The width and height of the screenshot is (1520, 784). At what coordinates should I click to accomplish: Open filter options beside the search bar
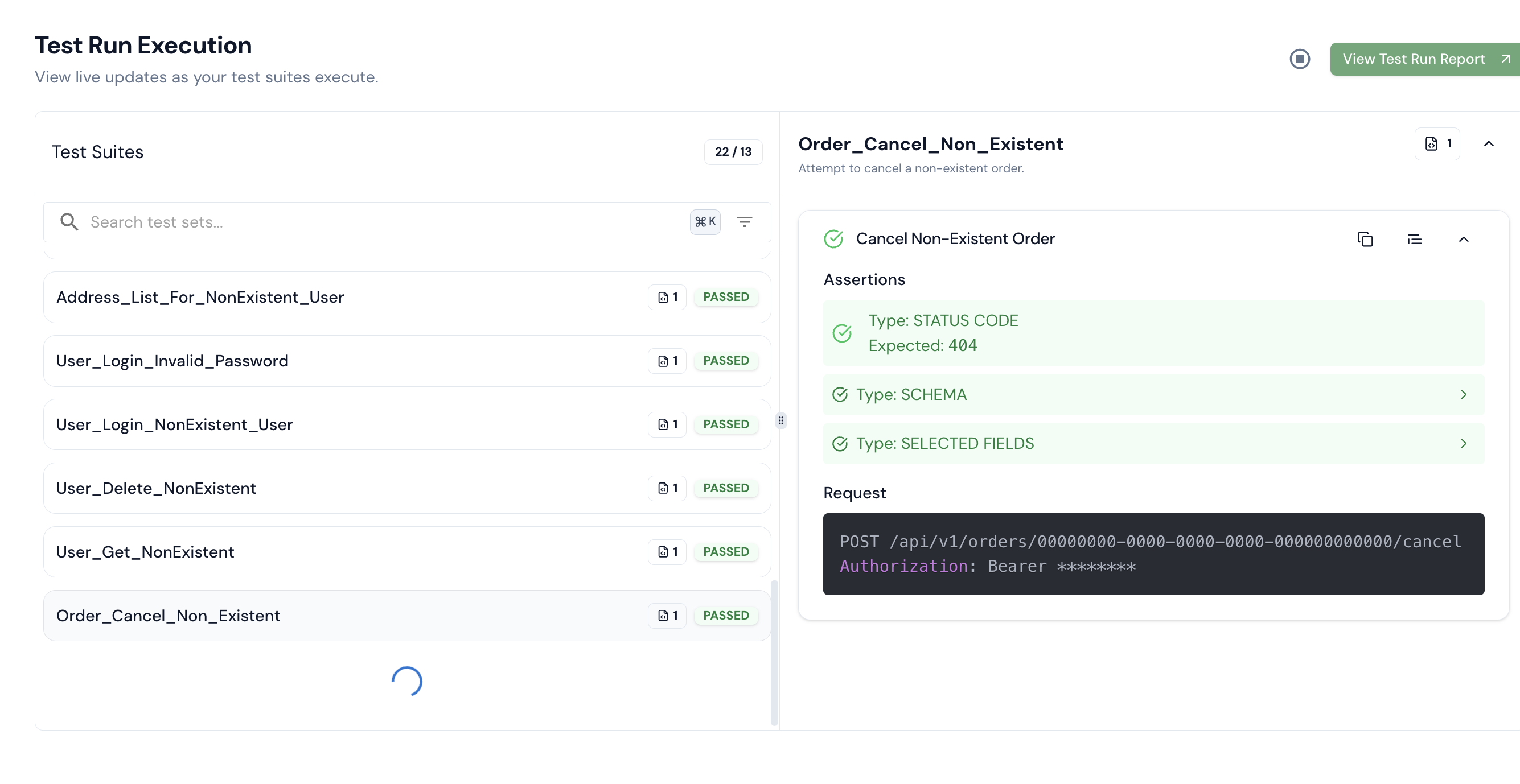745,221
